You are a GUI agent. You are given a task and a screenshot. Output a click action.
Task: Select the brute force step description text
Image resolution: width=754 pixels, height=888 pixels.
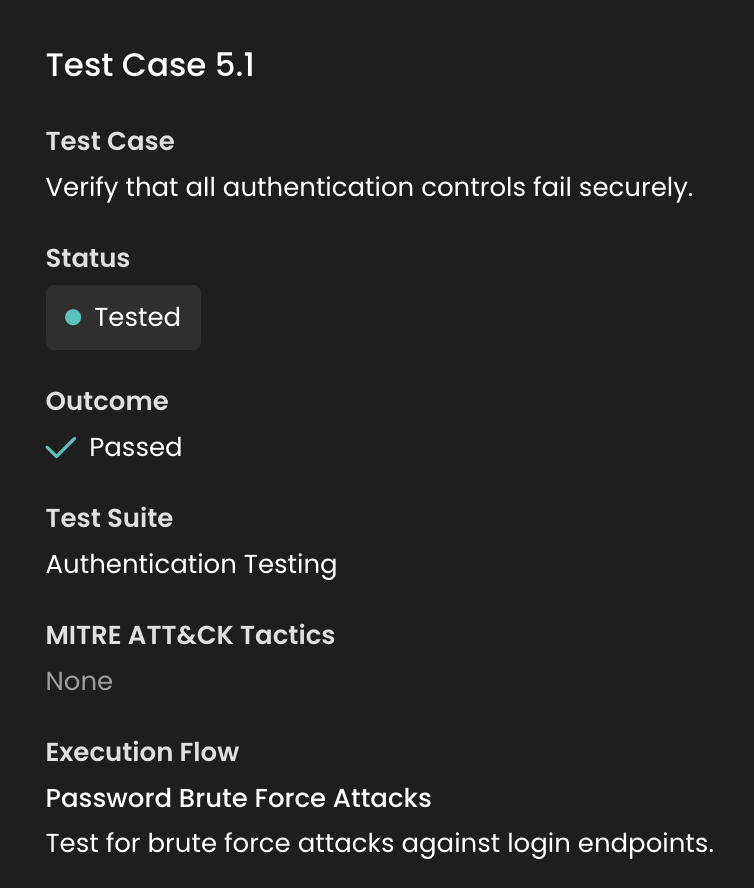pyautogui.click(x=377, y=843)
